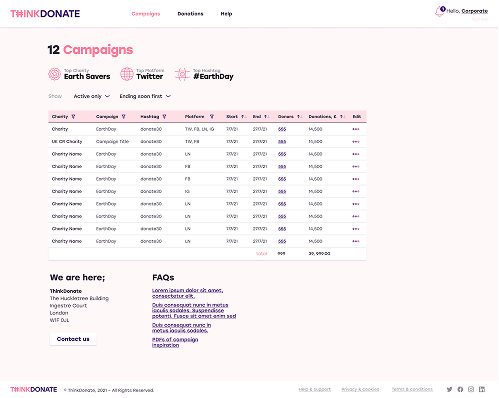
Task: Click the Top Charity Earth Savers icon
Action: 54,74
